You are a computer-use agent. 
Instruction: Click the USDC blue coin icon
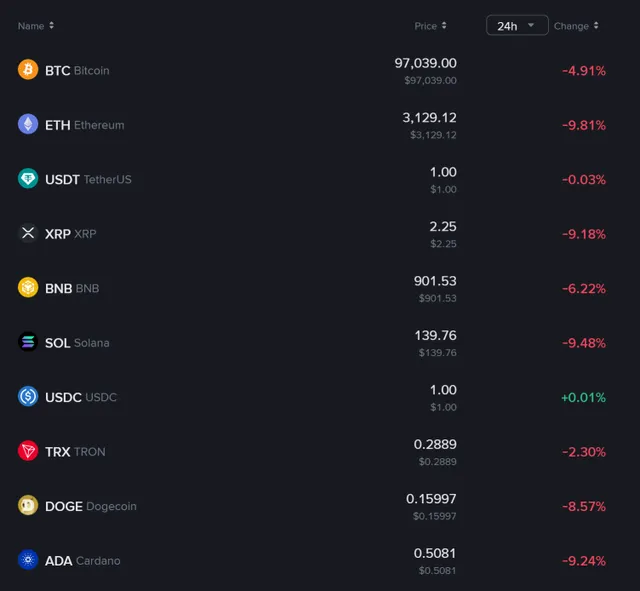[x=28, y=397]
